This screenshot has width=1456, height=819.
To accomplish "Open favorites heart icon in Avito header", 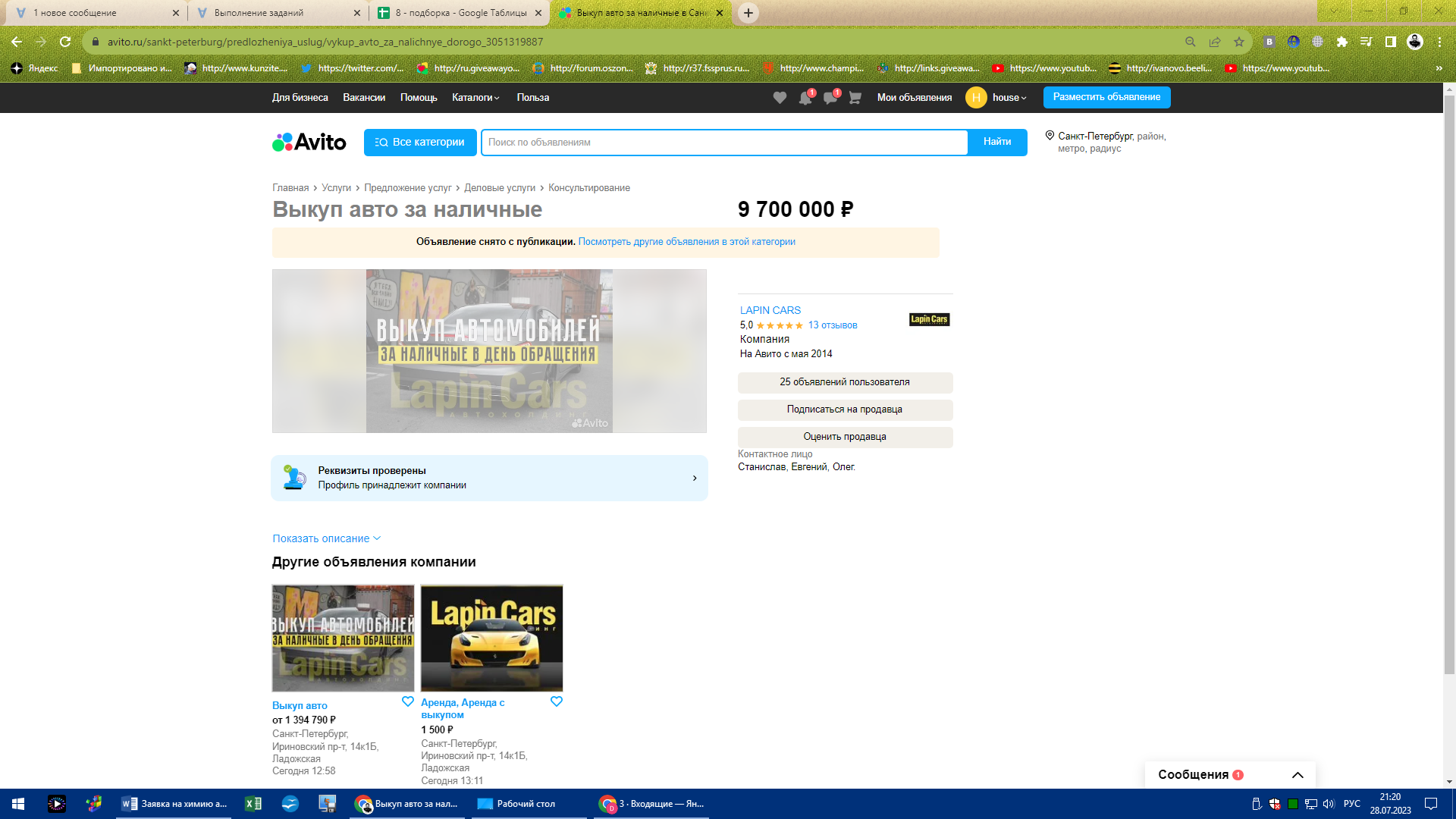I will [780, 98].
